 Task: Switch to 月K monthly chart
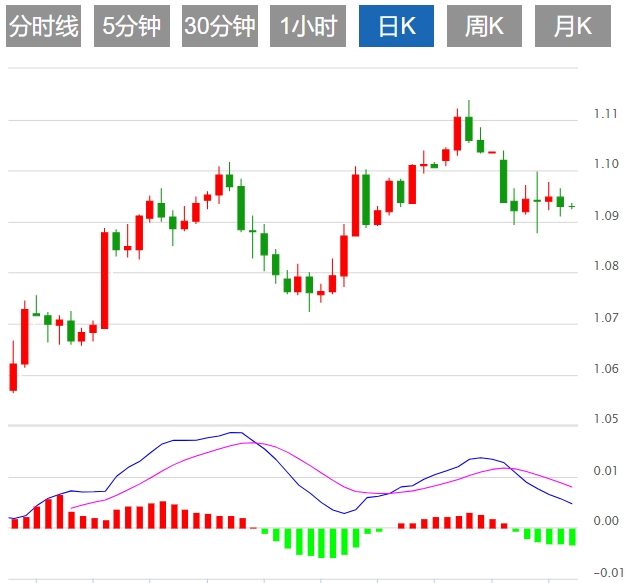573,27
